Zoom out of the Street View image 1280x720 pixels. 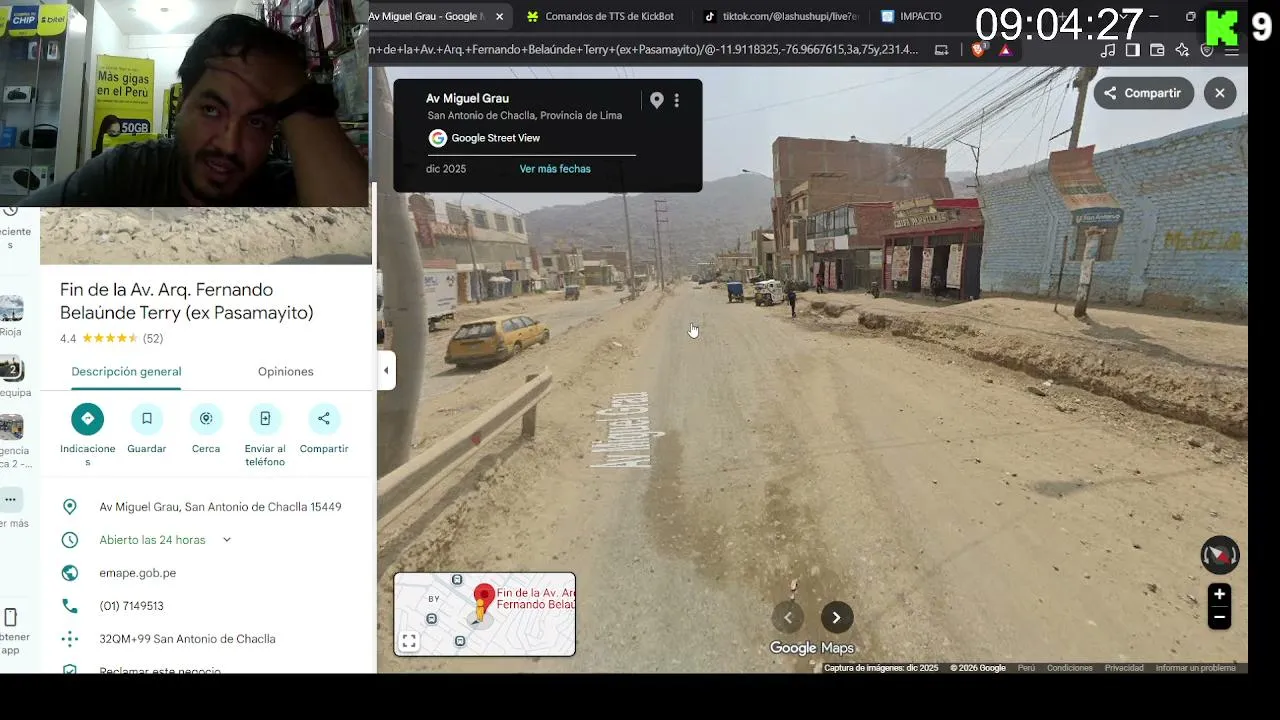[x=1219, y=618]
